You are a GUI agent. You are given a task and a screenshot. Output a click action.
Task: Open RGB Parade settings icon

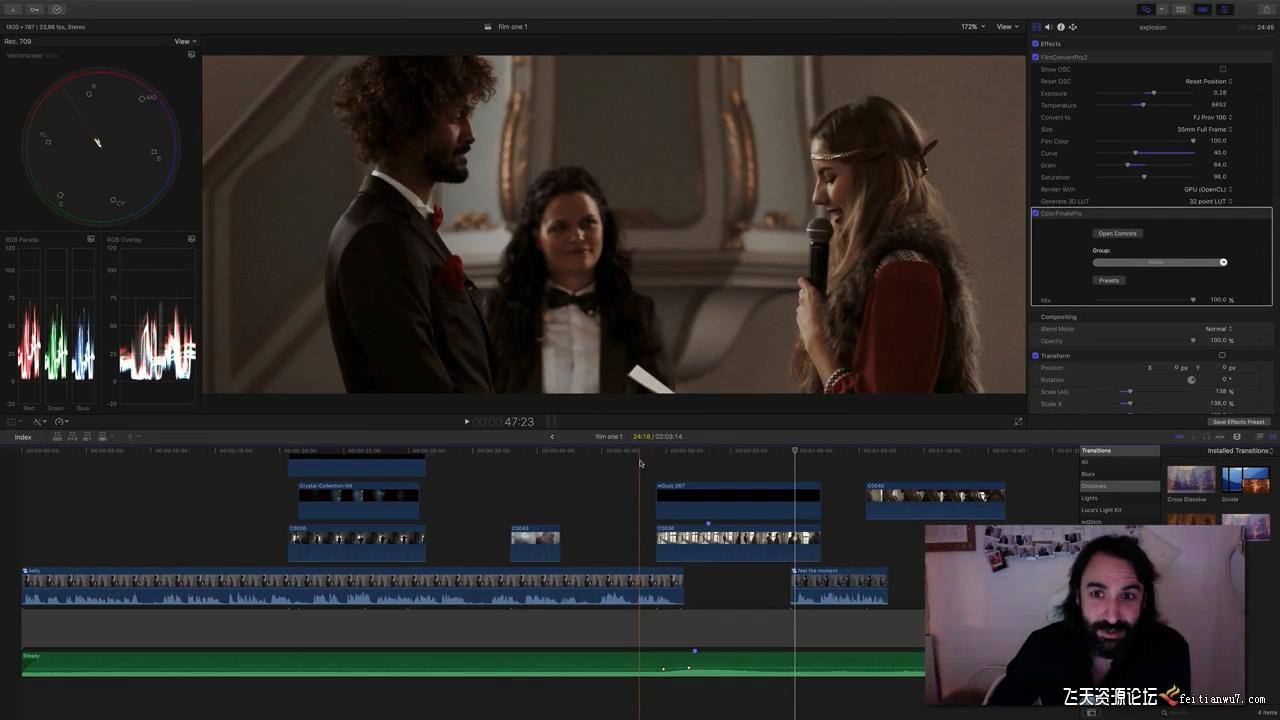(x=91, y=239)
